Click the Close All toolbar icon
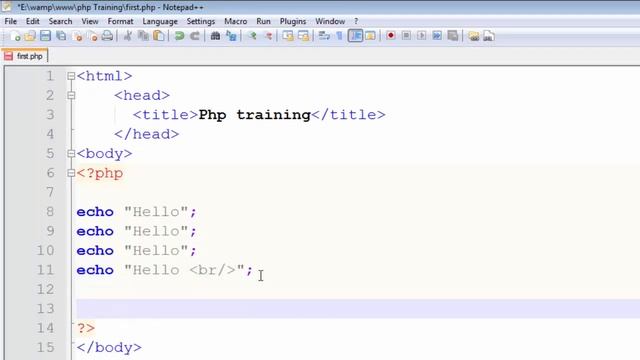 (92, 36)
